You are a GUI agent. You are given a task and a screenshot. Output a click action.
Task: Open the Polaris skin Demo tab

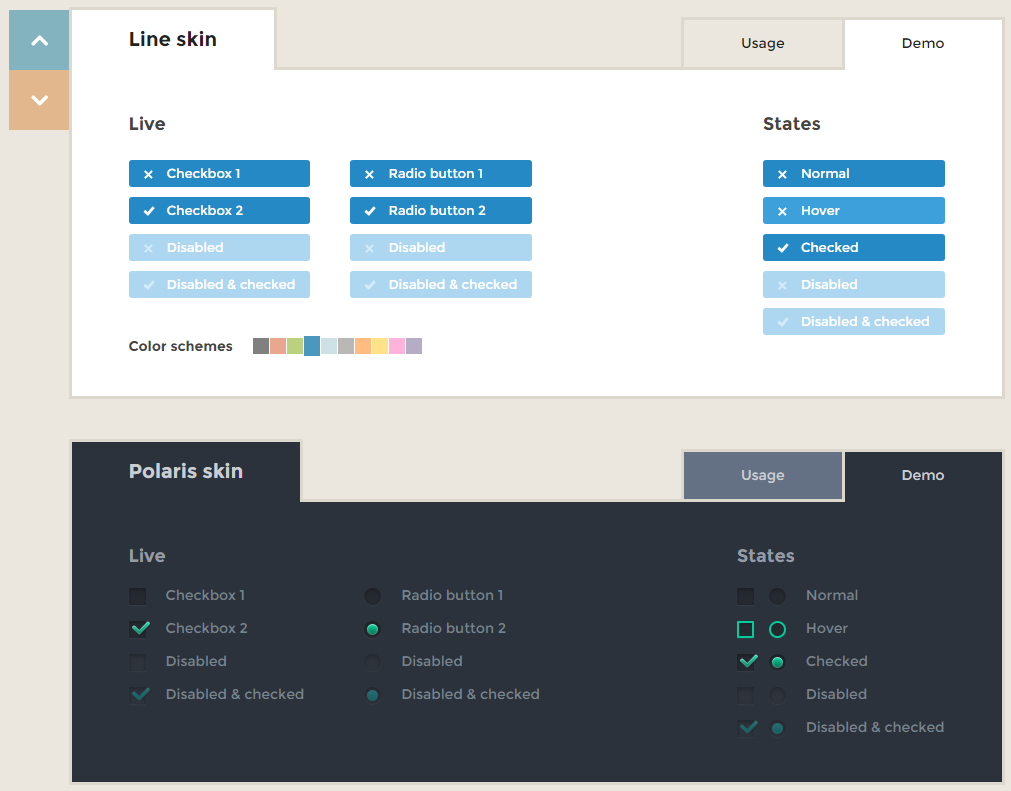point(923,475)
